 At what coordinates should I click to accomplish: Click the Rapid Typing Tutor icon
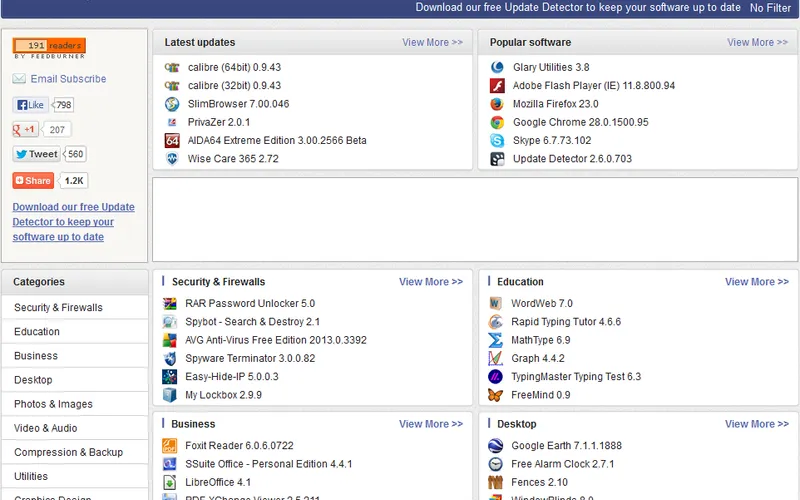point(495,322)
